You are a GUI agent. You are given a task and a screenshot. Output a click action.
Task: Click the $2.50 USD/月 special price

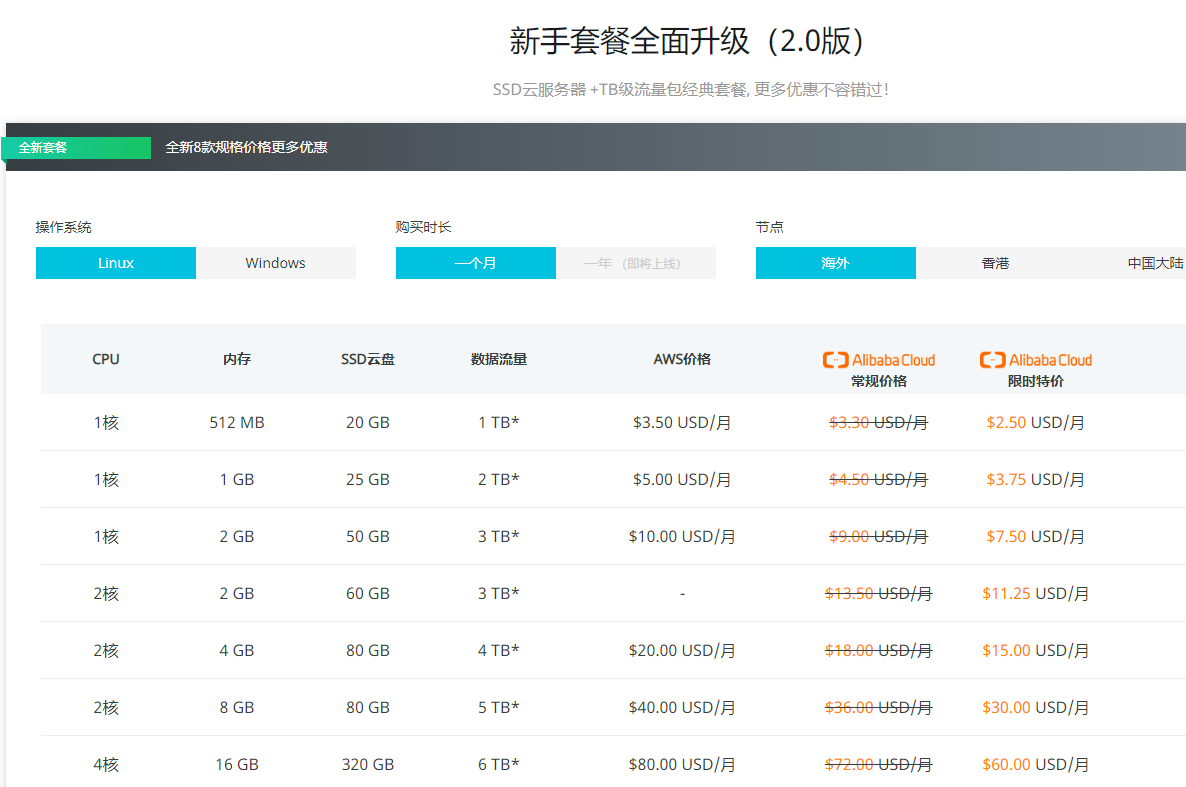coord(1035,423)
